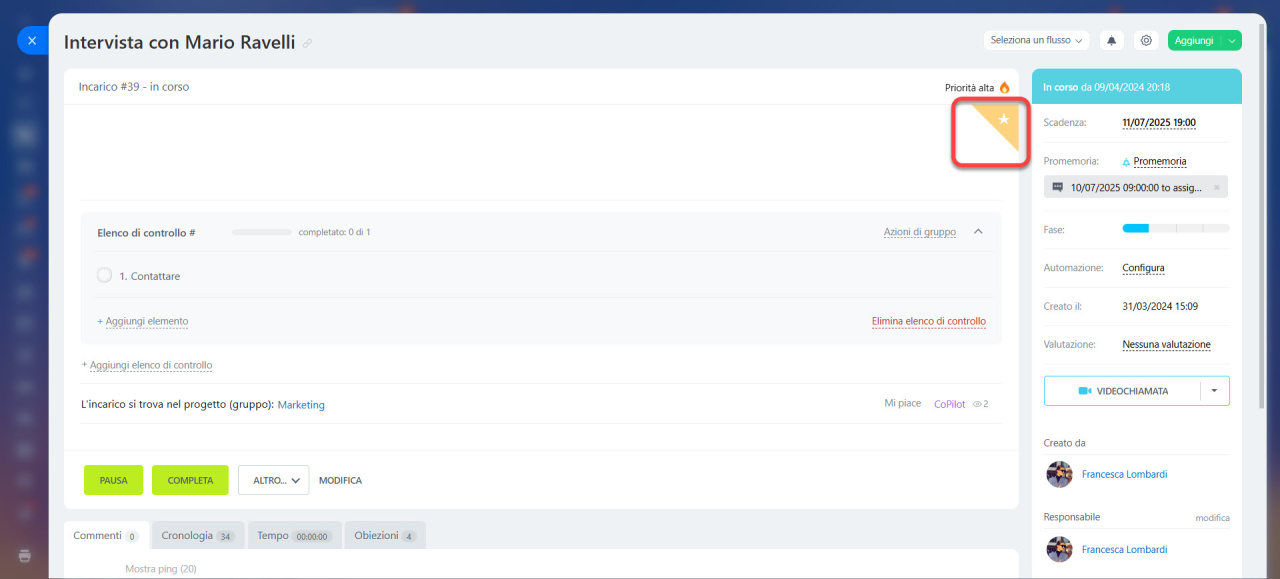The height and width of the screenshot is (579, 1280).
Task: Open the task settings gear icon
Action: pyautogui.click(x=1146, y=41)
